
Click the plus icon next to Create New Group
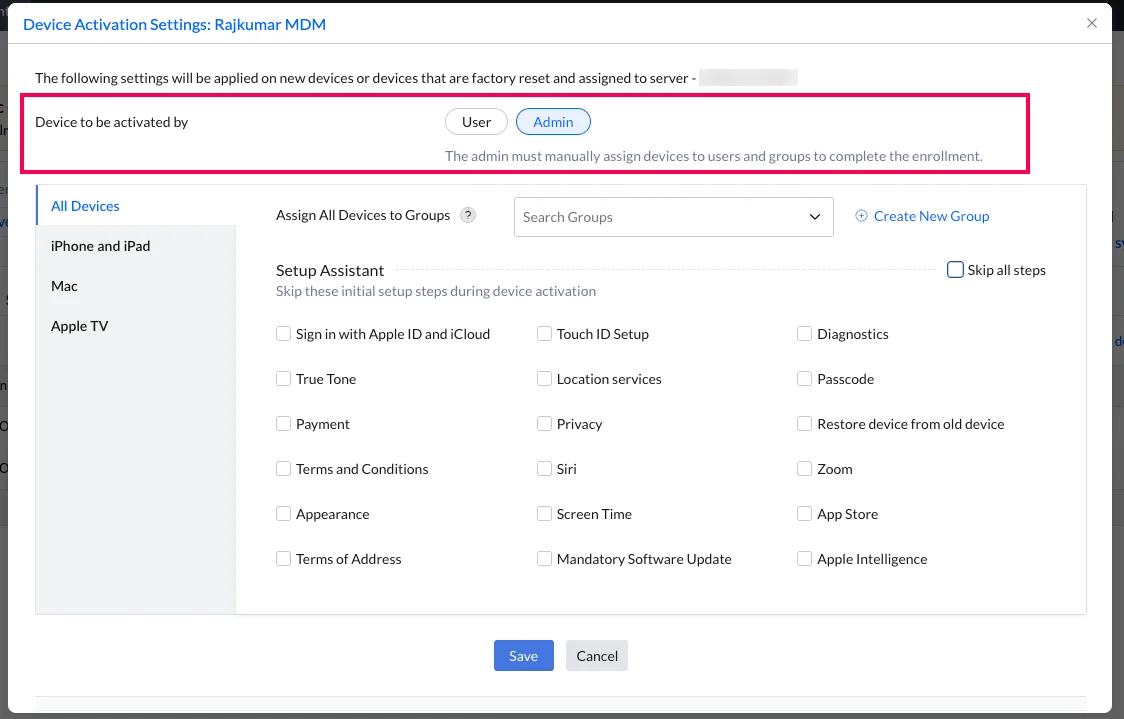click(x=861, y=216)
